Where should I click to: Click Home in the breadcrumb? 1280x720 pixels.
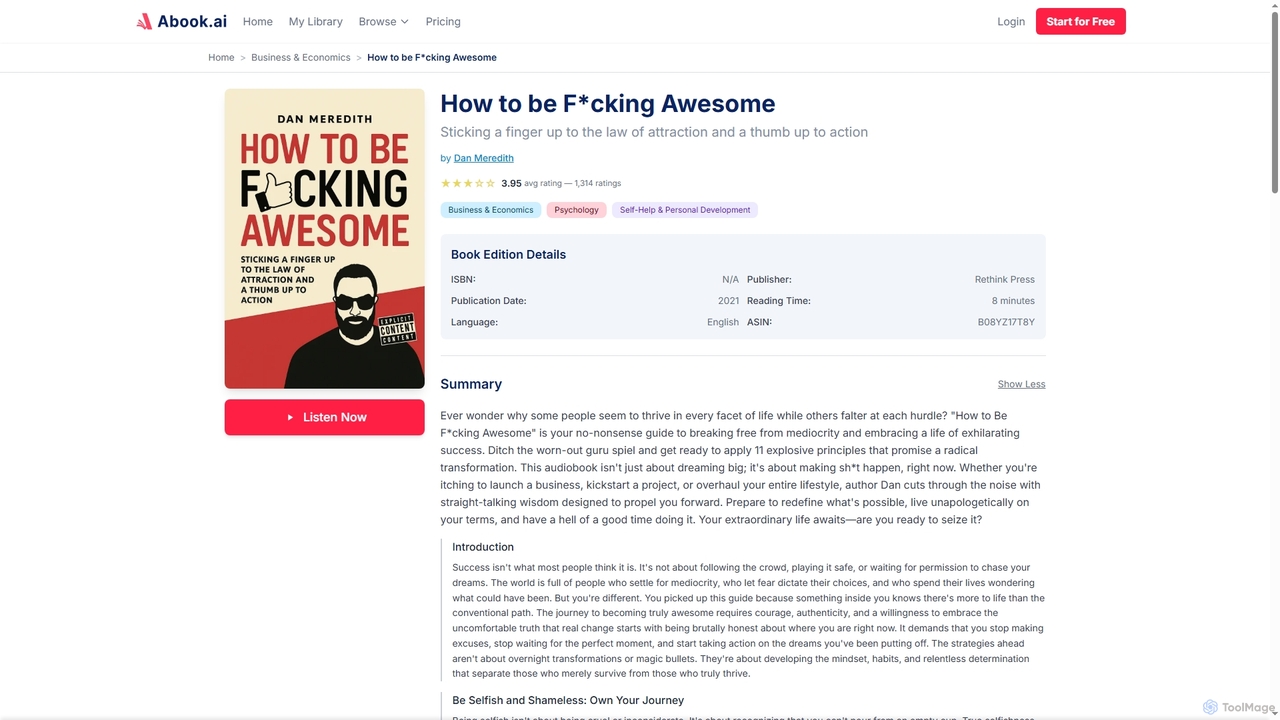(x=221, y=57)
